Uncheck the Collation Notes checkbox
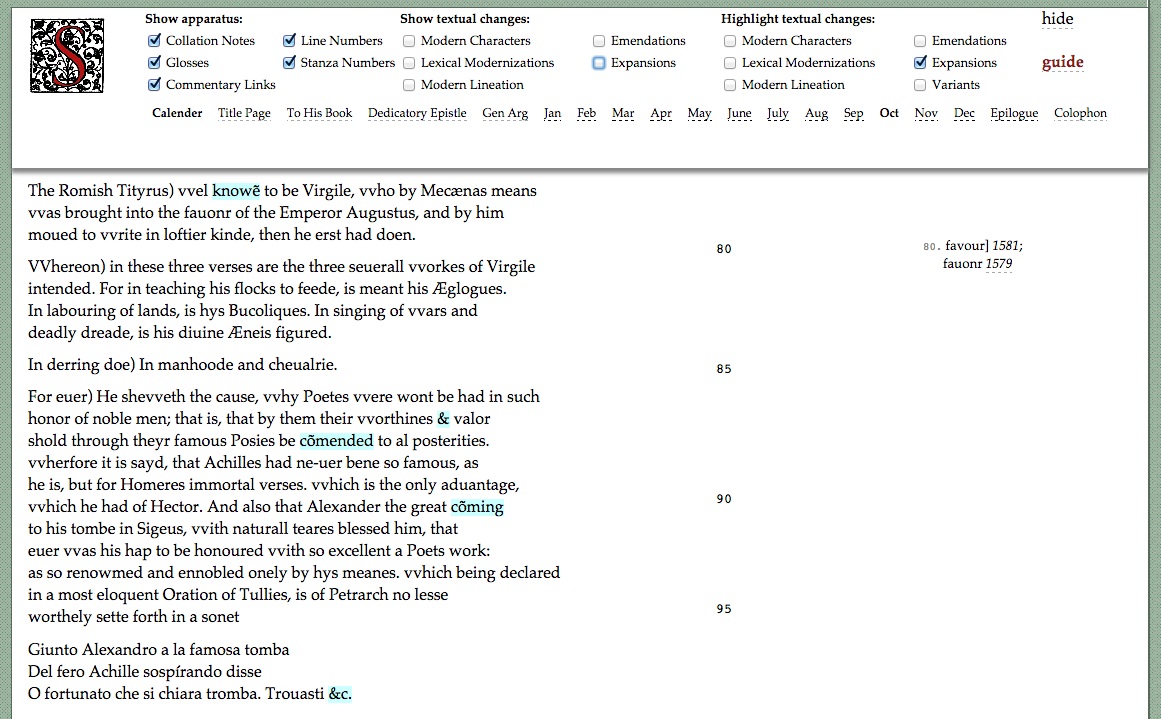The width and height of the screenshot is (1161, 719). pos(154,41)
